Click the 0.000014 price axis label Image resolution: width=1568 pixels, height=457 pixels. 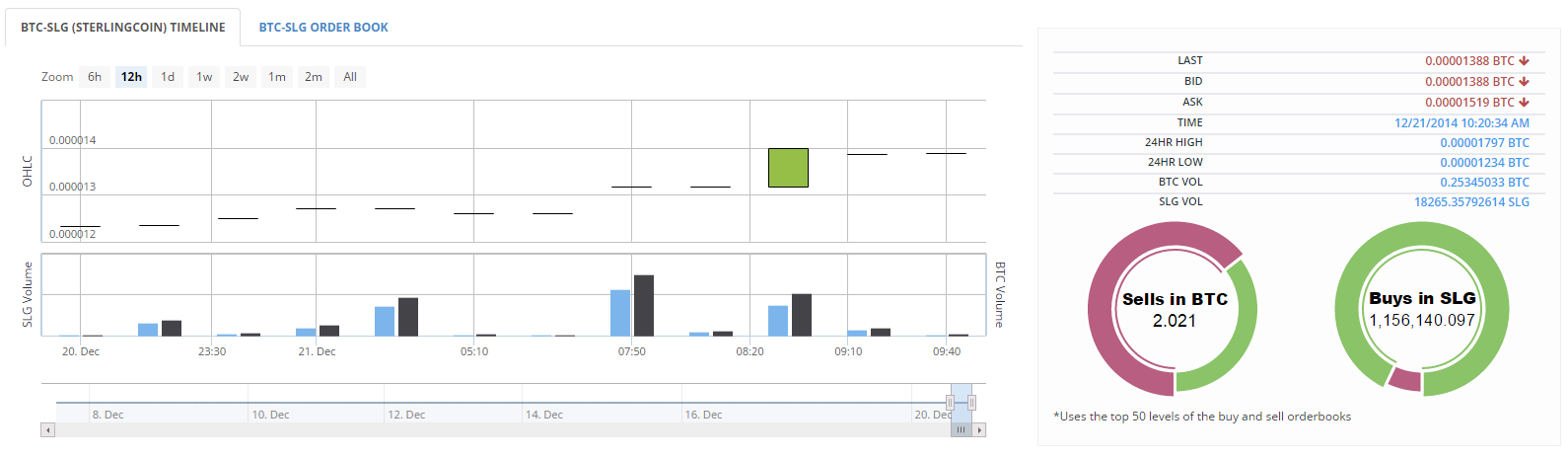click(x=73, y=140)
